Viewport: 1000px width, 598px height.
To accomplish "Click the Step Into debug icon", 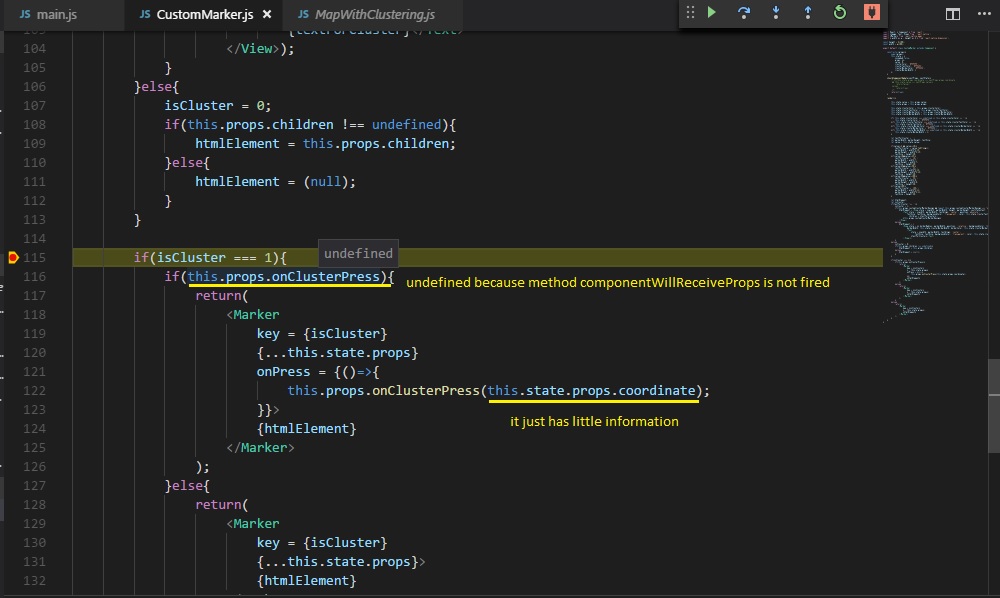I will pyautogui.click(x=776, y=12).
